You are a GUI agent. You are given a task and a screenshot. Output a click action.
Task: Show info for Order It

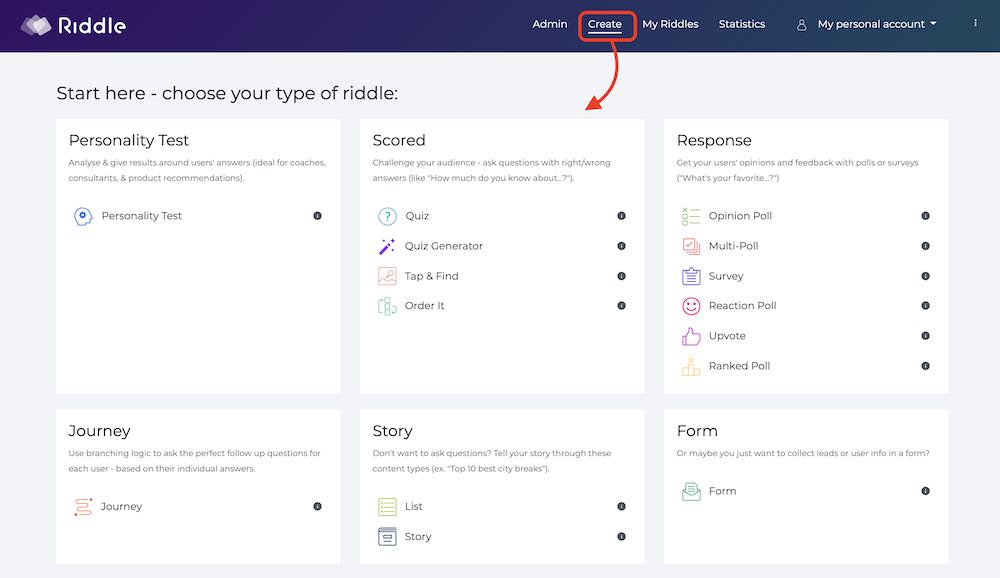621,306
